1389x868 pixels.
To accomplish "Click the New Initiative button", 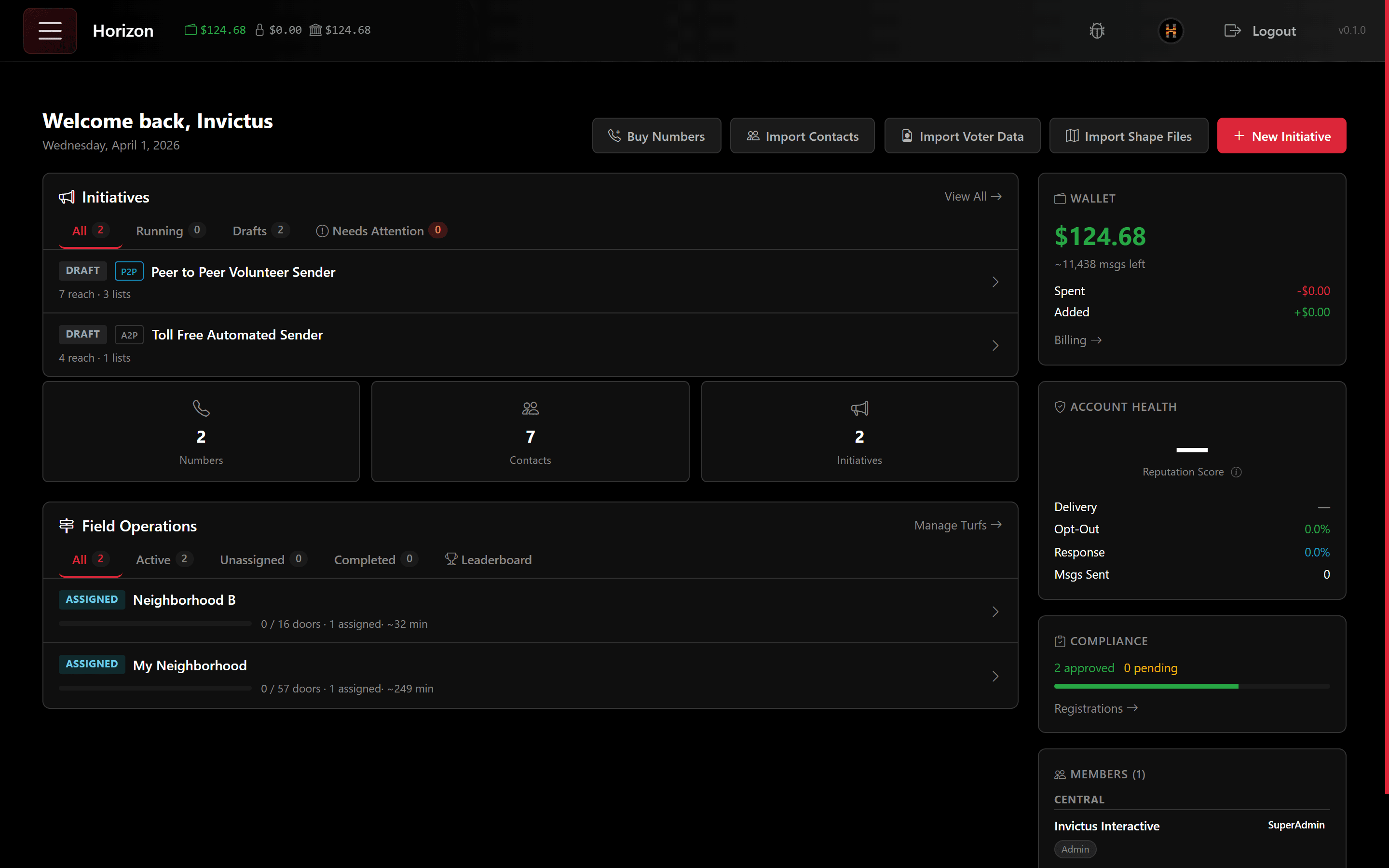I will (1281, 136).
